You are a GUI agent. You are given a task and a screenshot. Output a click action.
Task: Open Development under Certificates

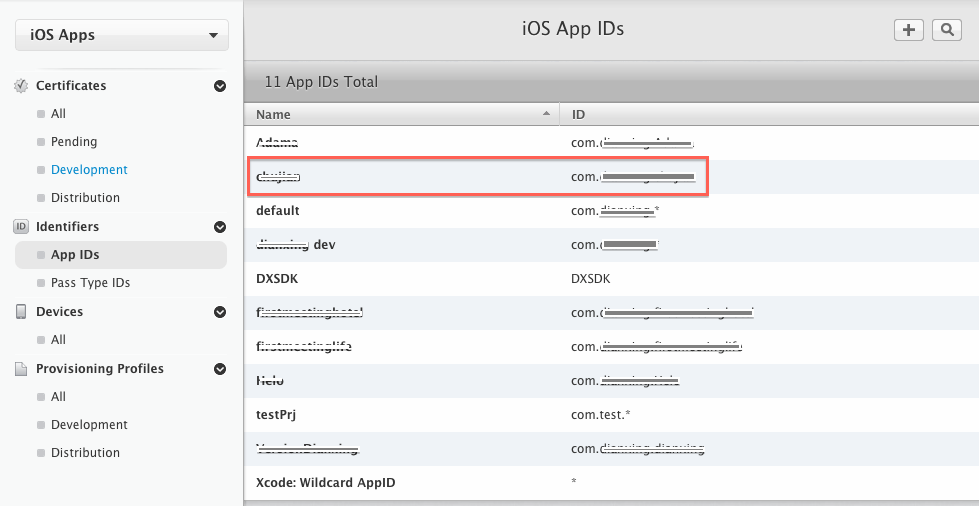89,170
